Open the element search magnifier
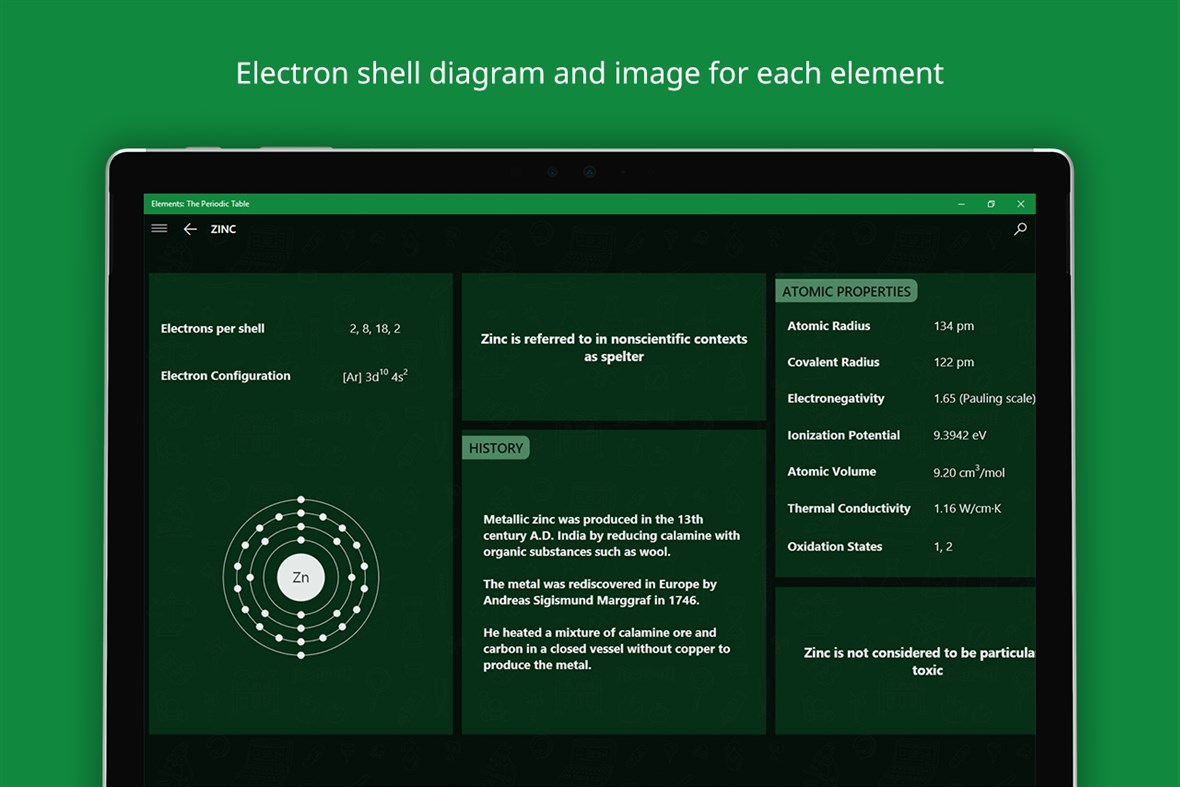This screenshot has height=787, width=1180. [1020, 229]
